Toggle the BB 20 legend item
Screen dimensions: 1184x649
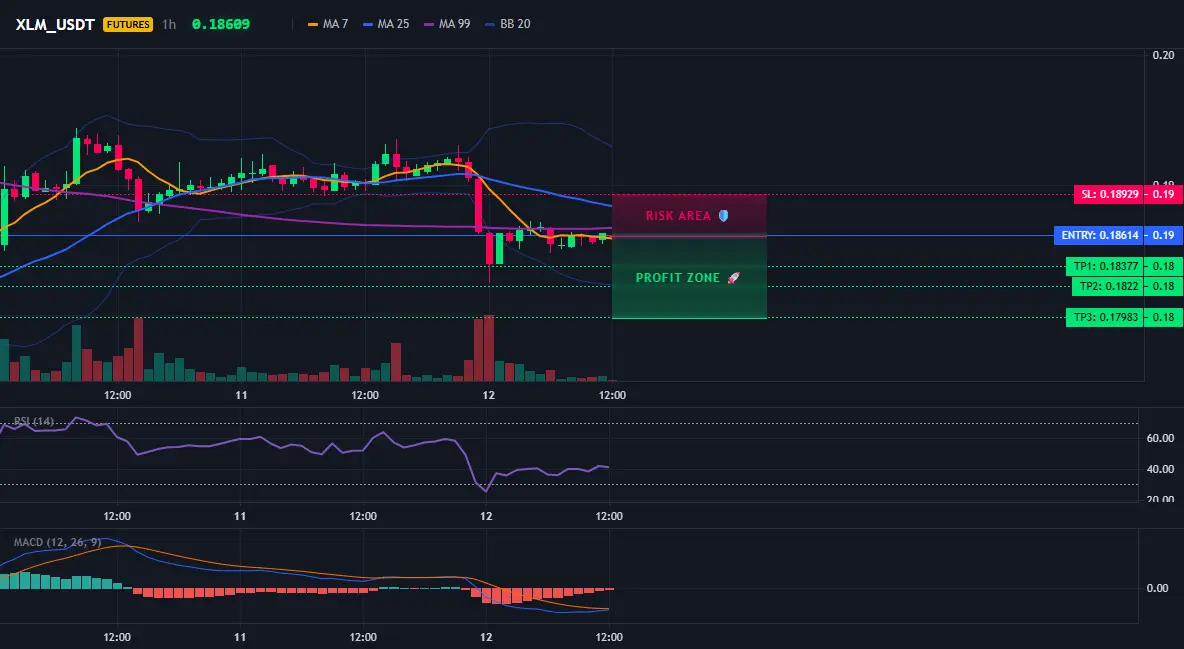click(x=507, y=24)
